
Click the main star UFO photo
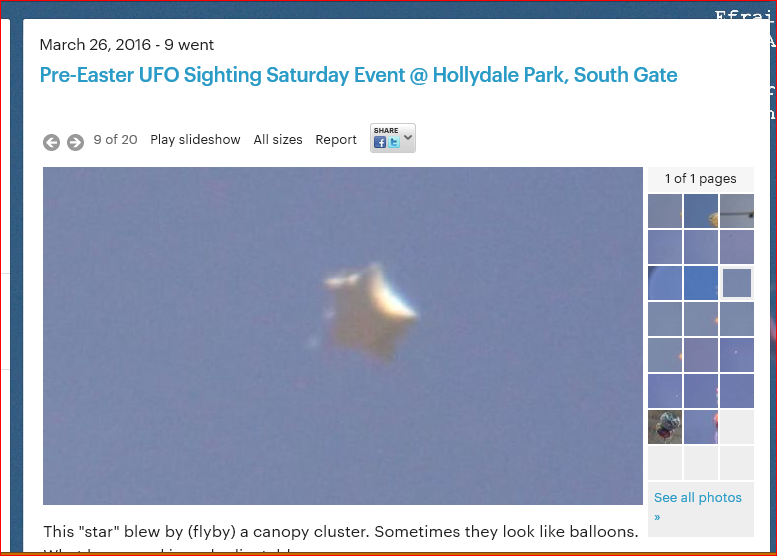343,336
